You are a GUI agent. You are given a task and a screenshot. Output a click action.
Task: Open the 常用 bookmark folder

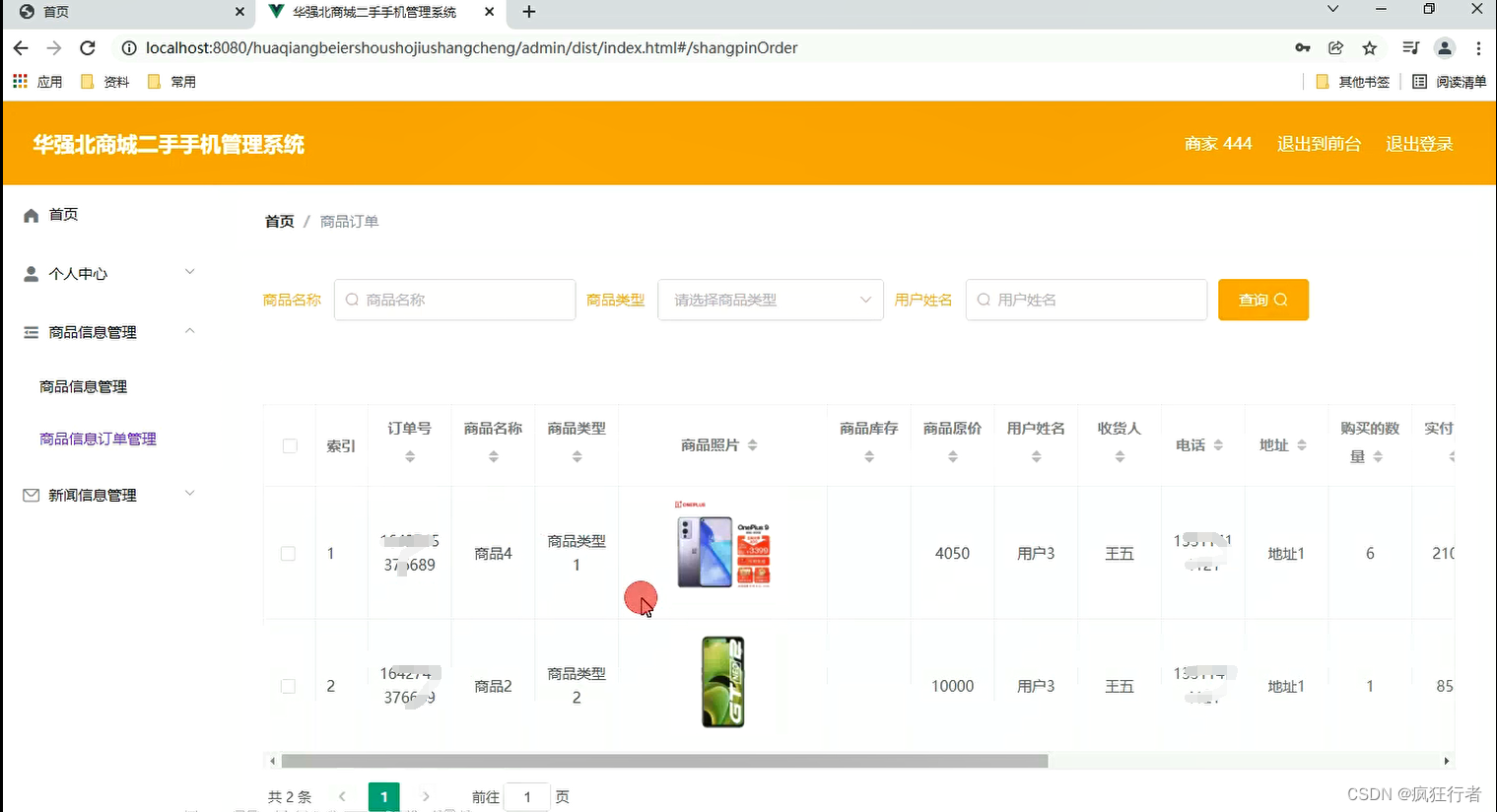tap(171, 82)
